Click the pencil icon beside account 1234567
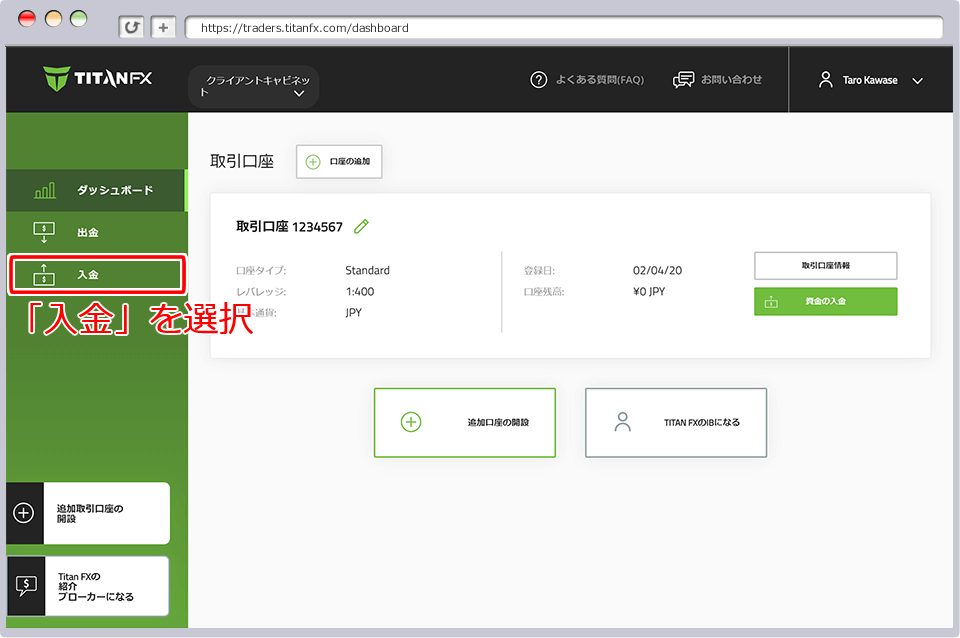This screenshot has height=638, width=960. click(361, 227)
